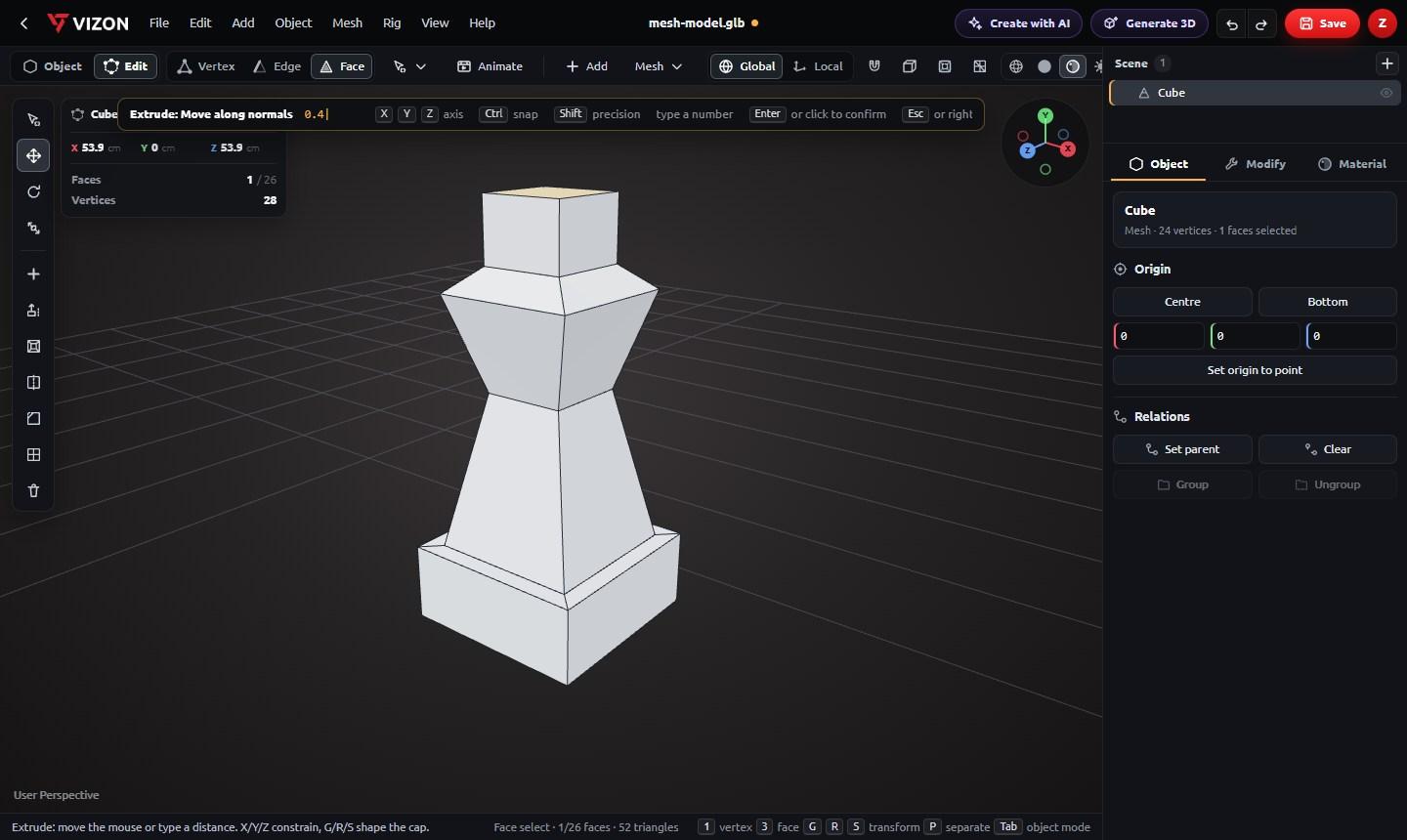Open the Mesh dropdown in the toolbar
1407x840 pixels.
click(658, 66)
